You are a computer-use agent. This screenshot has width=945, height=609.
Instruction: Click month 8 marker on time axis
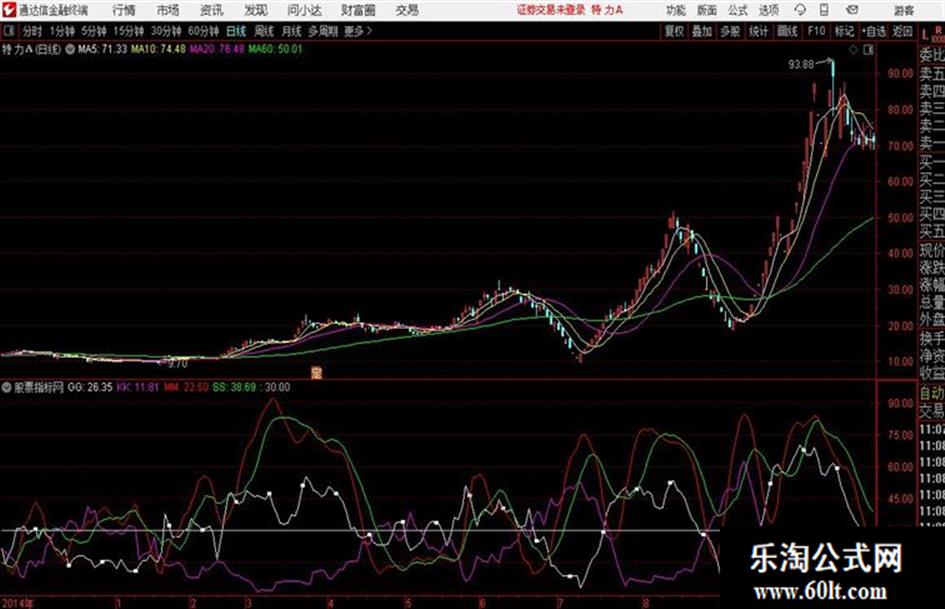[645, 603]
